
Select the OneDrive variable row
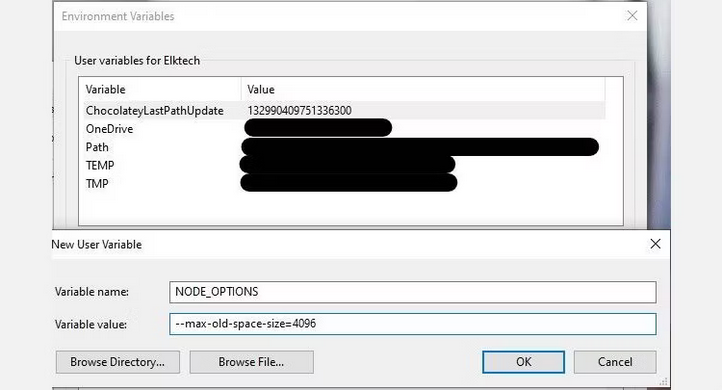(342, 129)
